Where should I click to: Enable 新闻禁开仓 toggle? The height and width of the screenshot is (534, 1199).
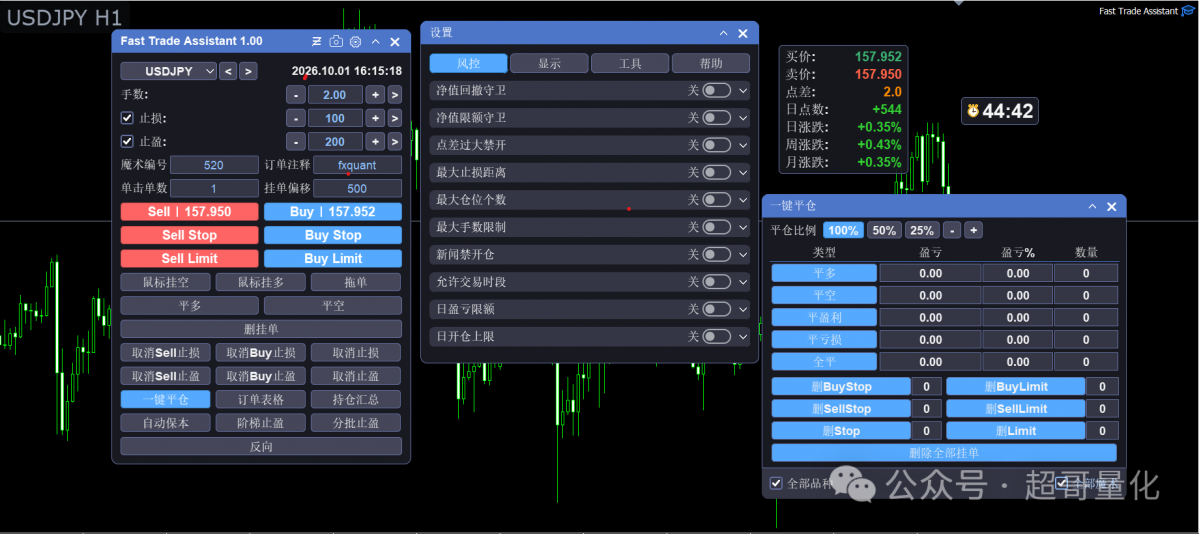[716, 254]
